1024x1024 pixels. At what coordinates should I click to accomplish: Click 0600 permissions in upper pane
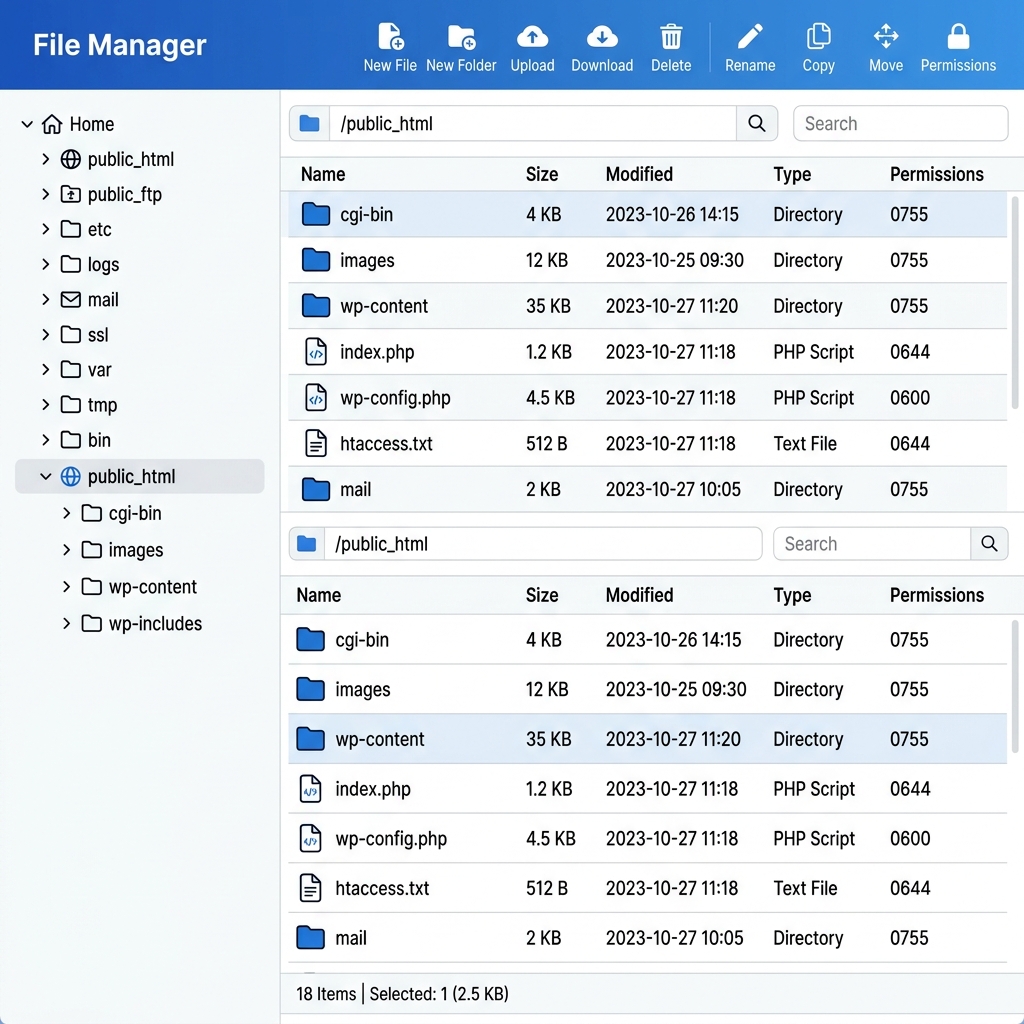(x=910, y=398)
